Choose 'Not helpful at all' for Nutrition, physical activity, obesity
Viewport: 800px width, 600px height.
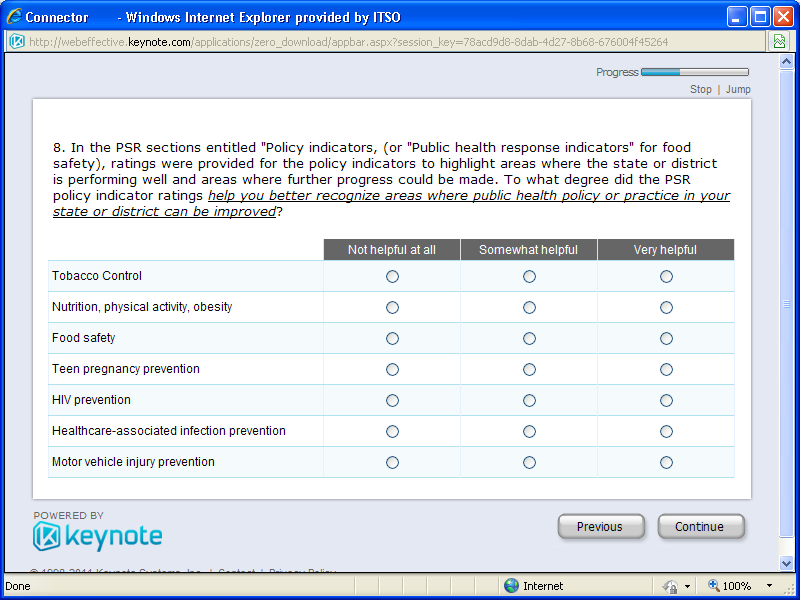(x=392, y=308)
